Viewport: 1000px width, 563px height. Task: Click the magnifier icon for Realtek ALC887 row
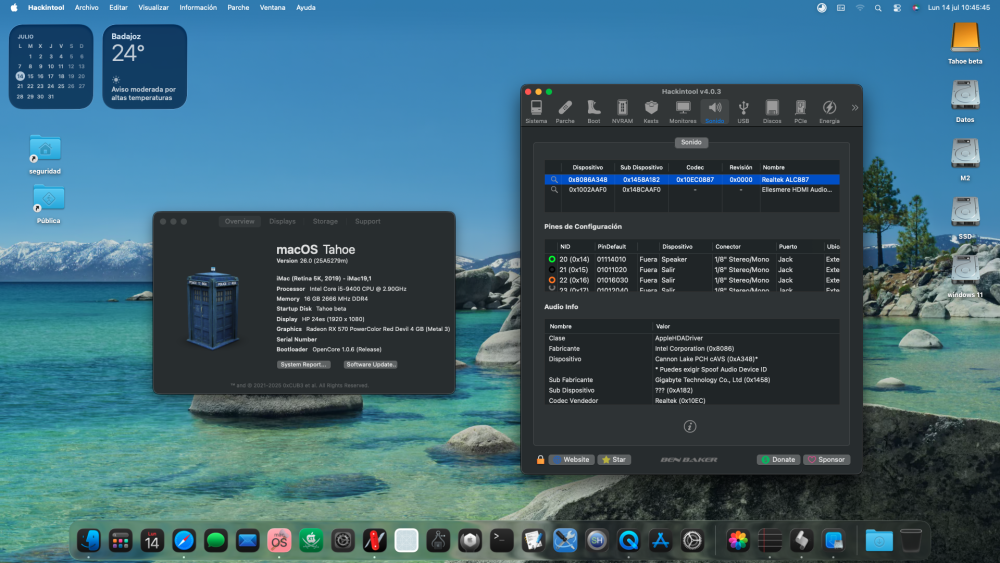click(554, 180)
